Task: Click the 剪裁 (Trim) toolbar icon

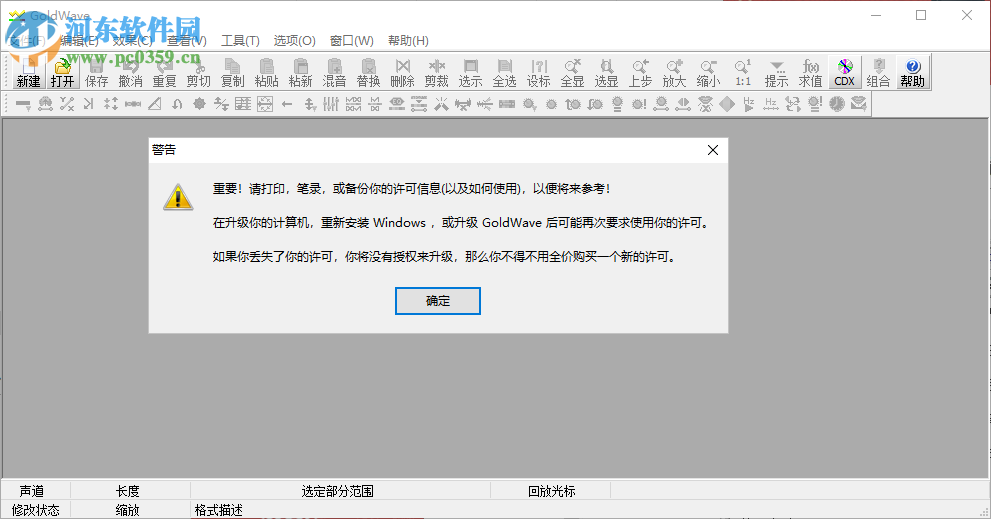Action: (437, 72)
